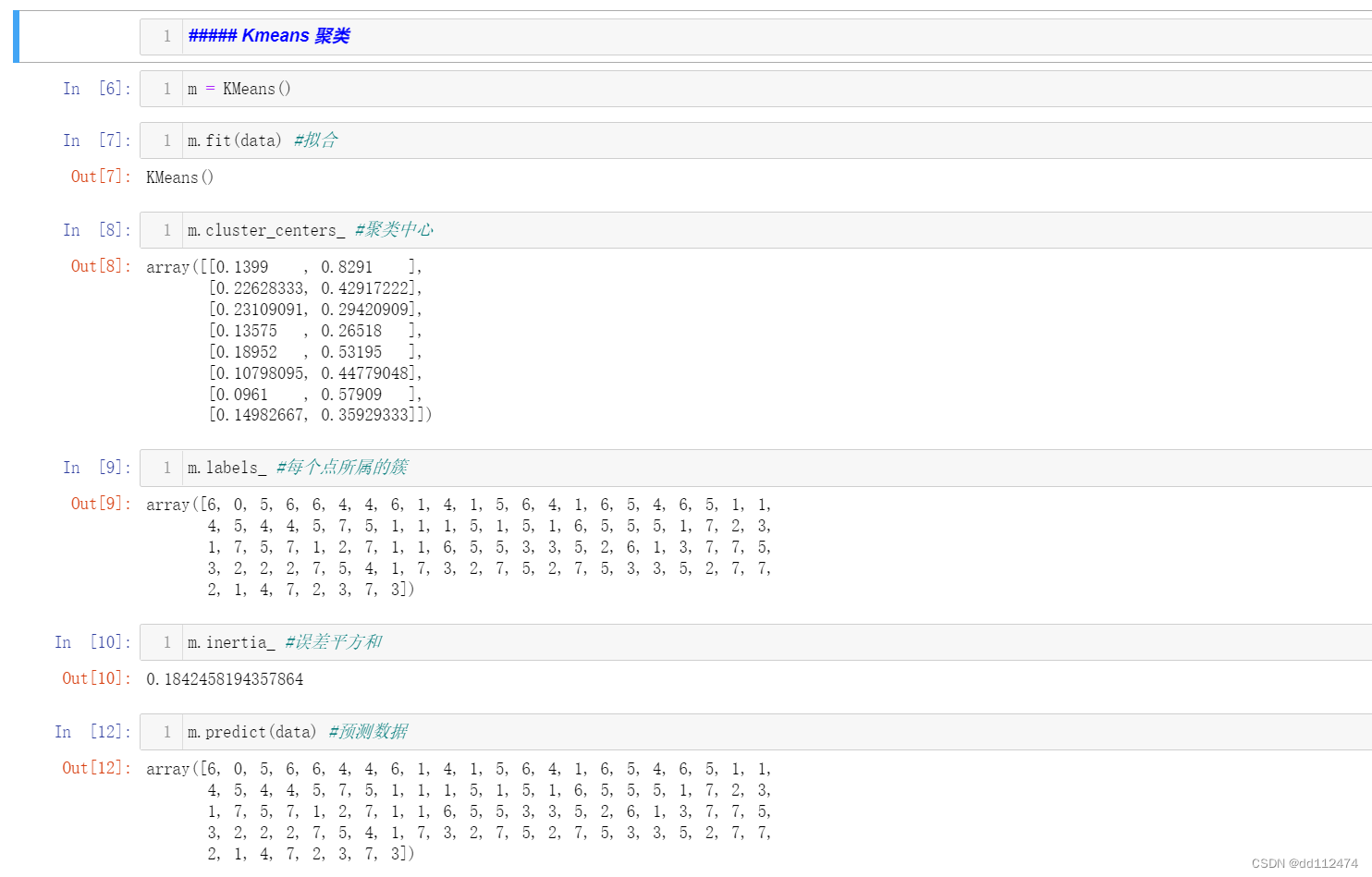Click the comment '#预测数据'
Screen dimensions: 1372x877
(368, 732)
